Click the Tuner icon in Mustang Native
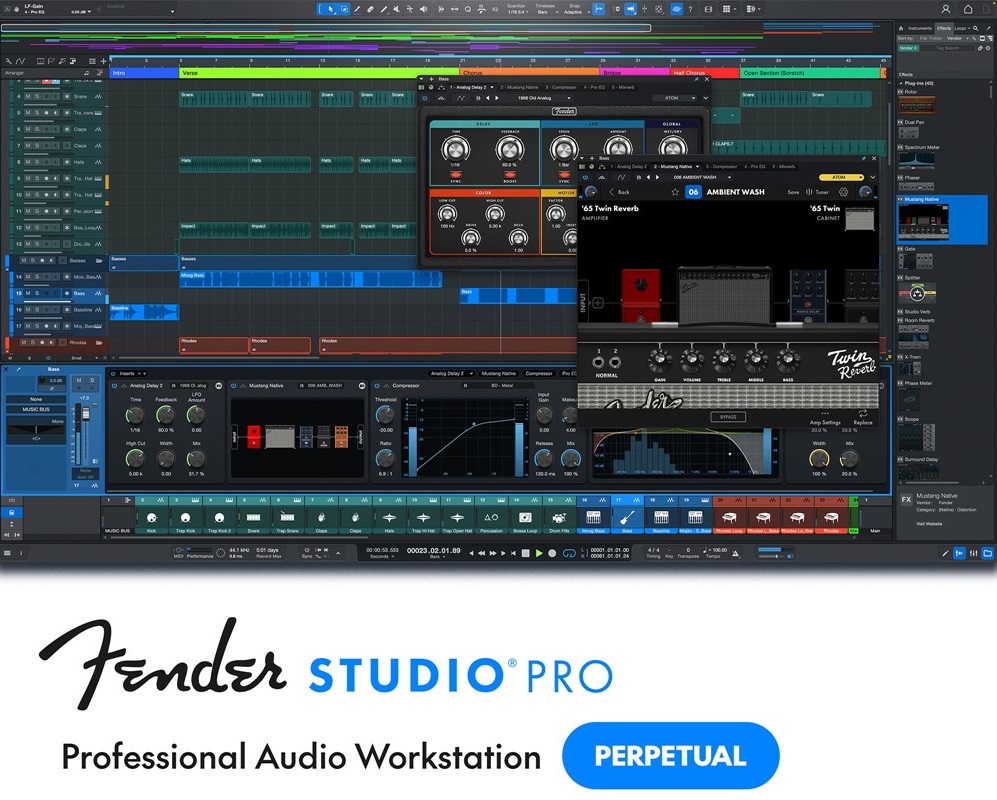This screenshot has height=800, width=997. click(x=817, y=192)
